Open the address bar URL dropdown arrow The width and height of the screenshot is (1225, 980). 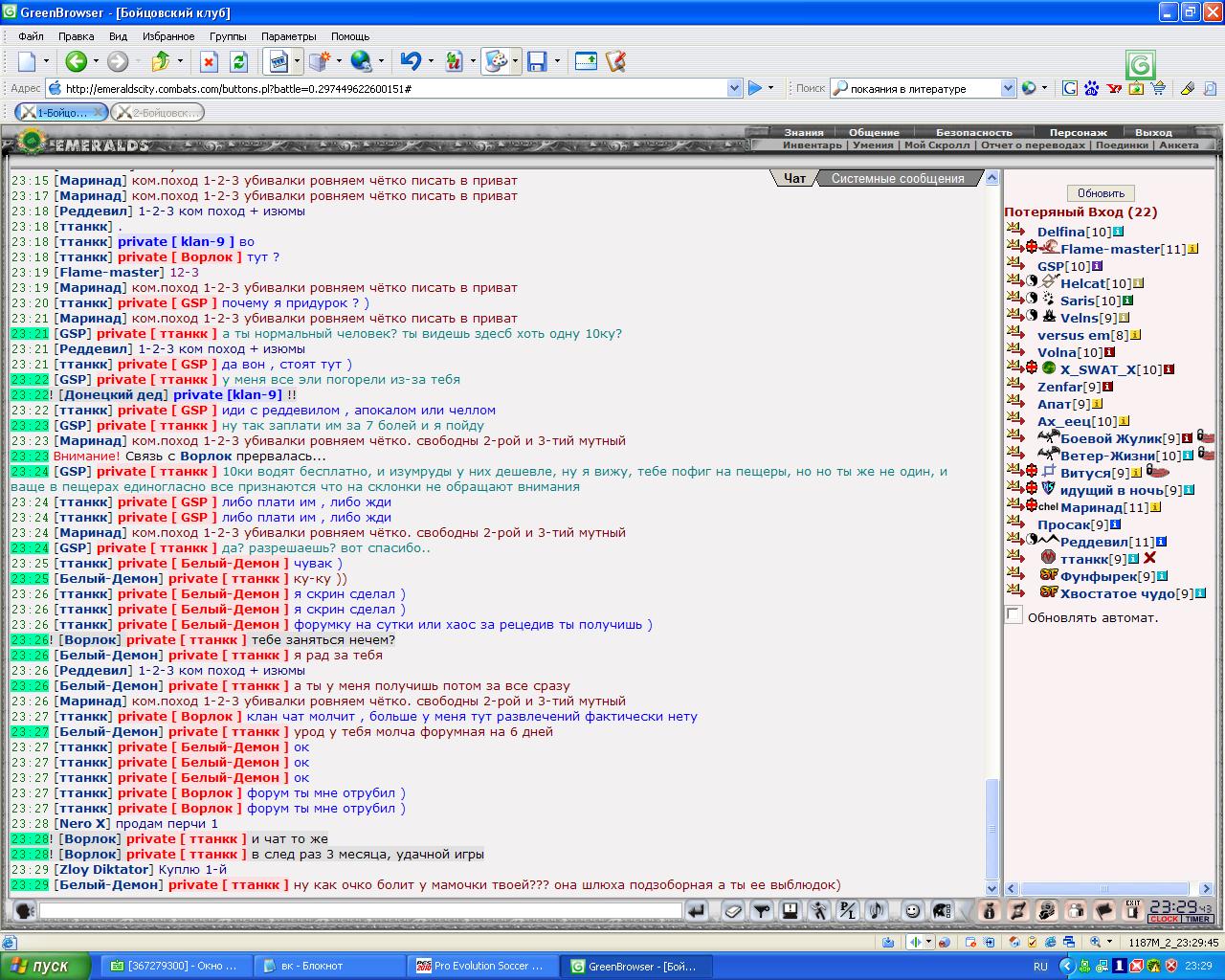(x=734, y=88)
